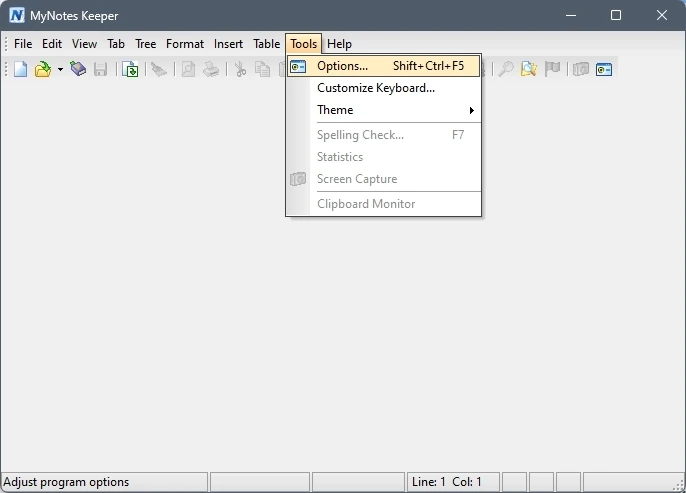Click the gray flag toolbar icon
This screenshot has width=686, height=493.
pyautogui.click(x=552, y=69)
